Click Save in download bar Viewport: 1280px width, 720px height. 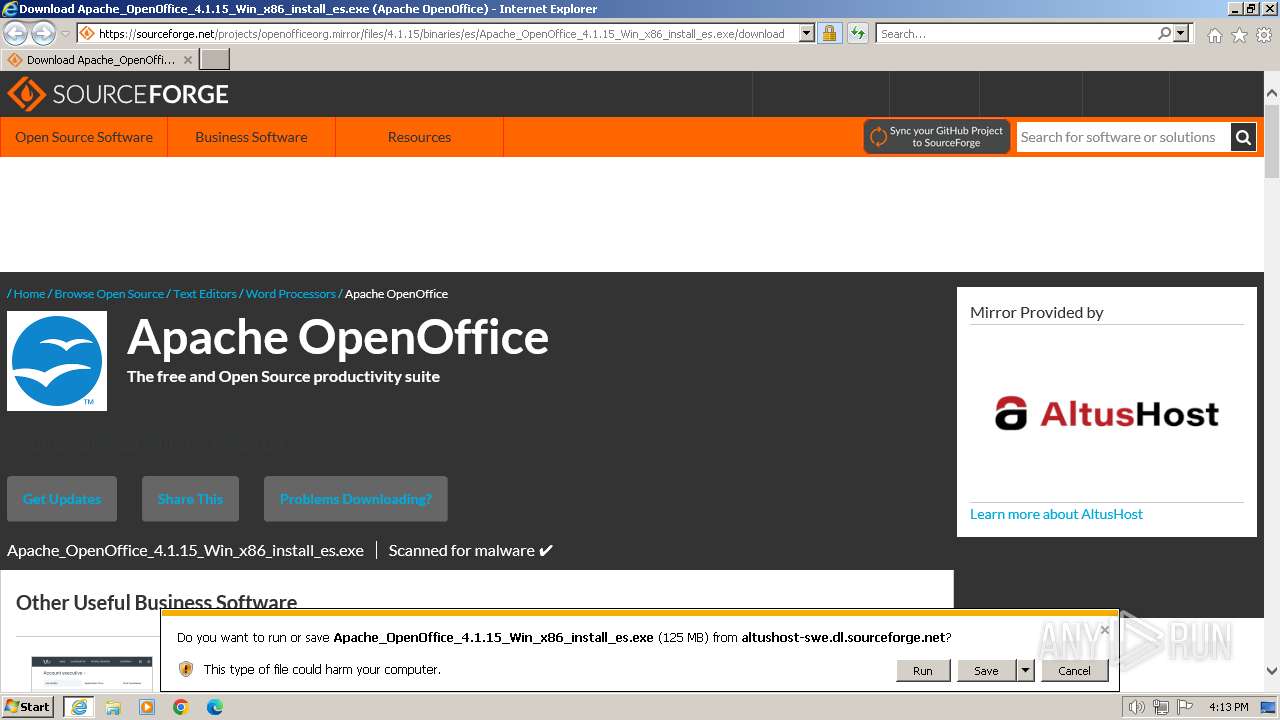pos(986,671)
